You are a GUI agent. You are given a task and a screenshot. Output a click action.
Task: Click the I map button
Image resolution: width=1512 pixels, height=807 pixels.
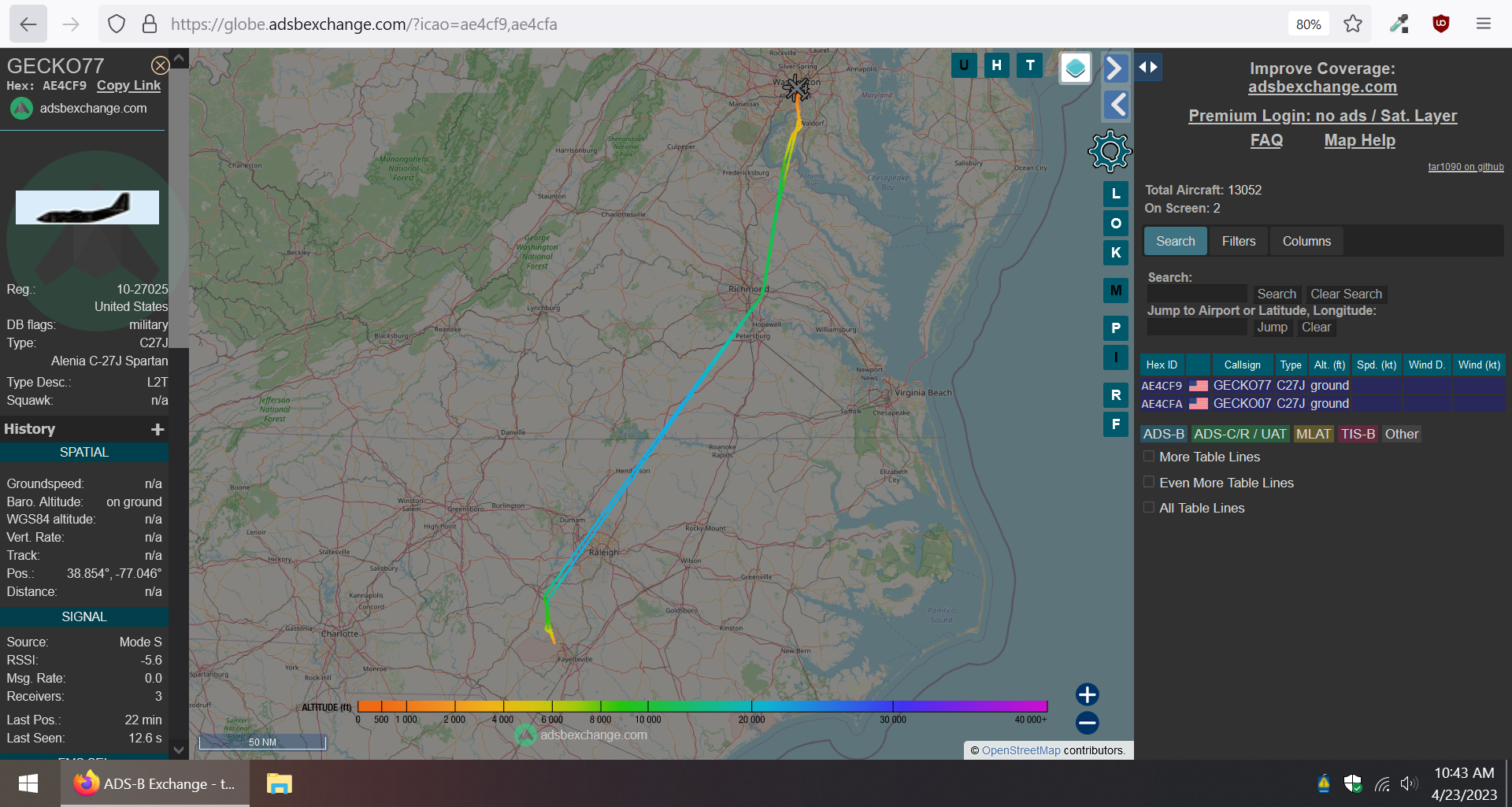(1116, 357)
